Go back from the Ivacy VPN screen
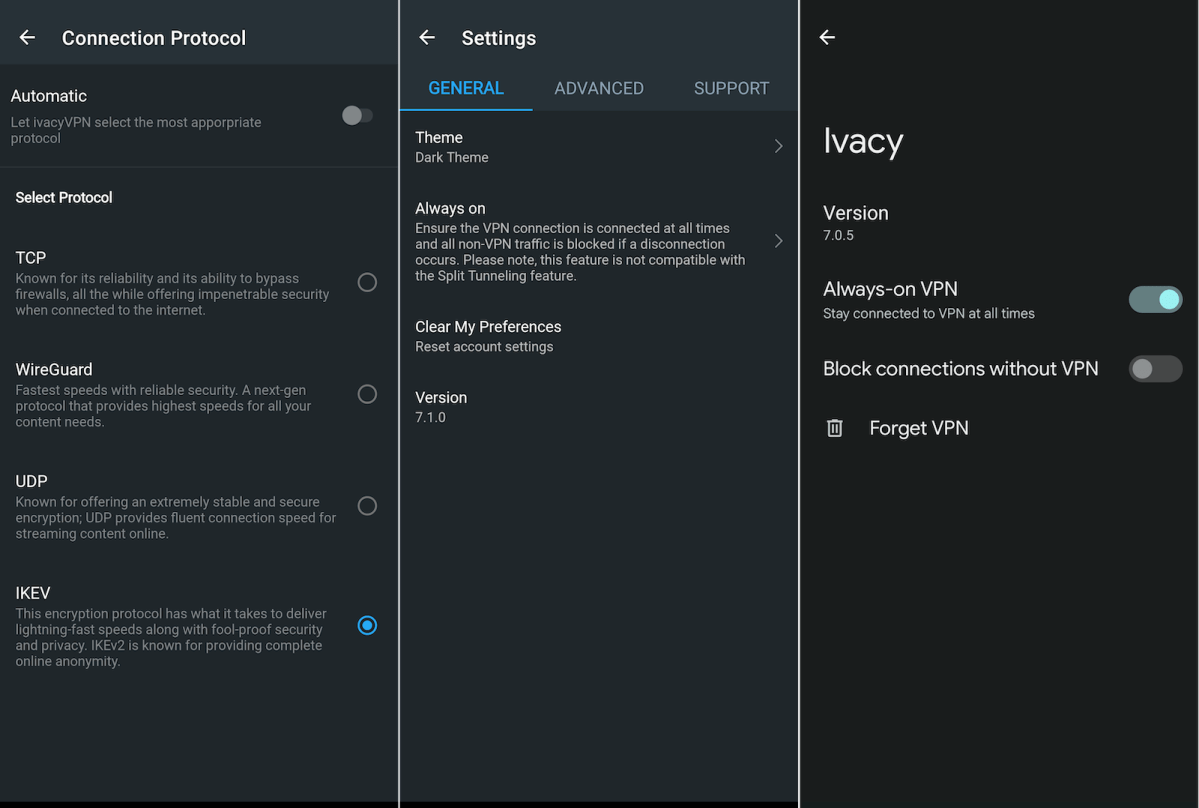 pos(827,37)
